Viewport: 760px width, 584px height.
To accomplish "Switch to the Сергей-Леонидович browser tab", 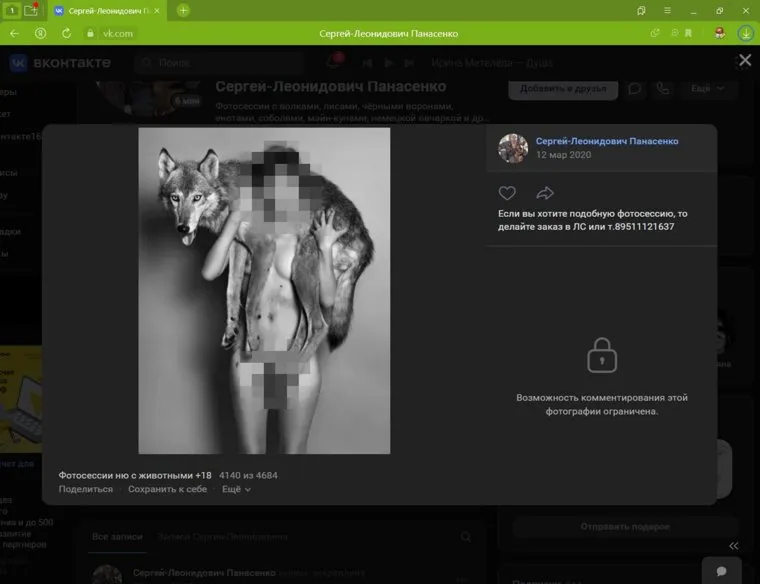I will (108, 10).
